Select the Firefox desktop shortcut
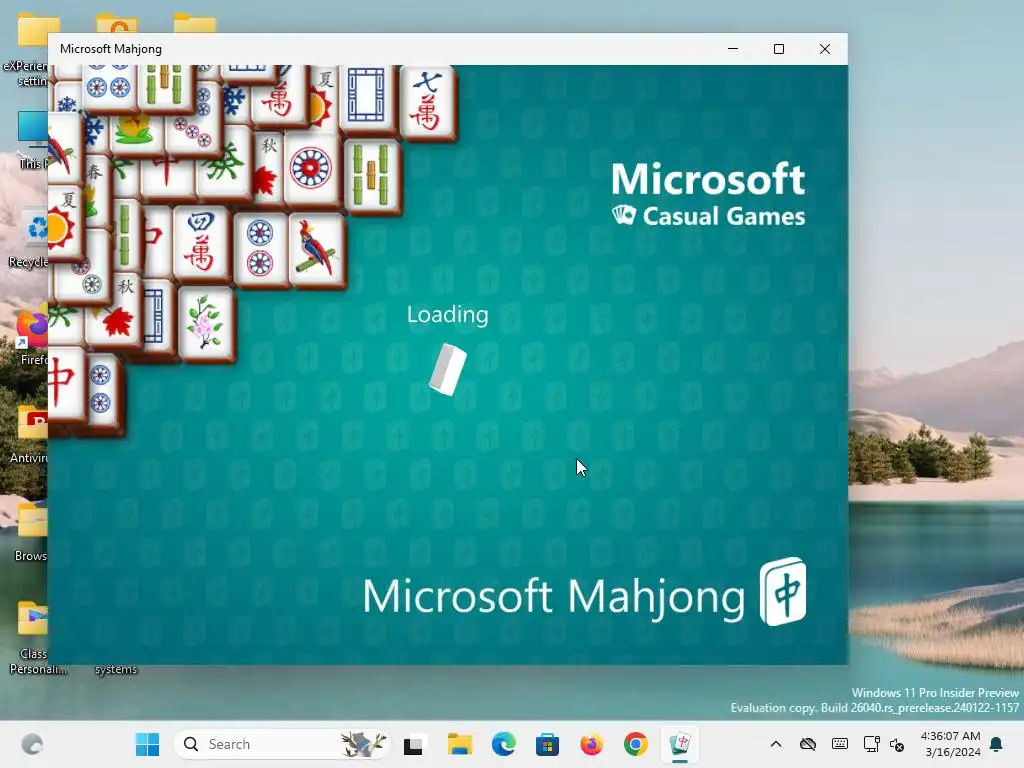The height and width of the screenshot is (768, 1024). pos(33,338)
